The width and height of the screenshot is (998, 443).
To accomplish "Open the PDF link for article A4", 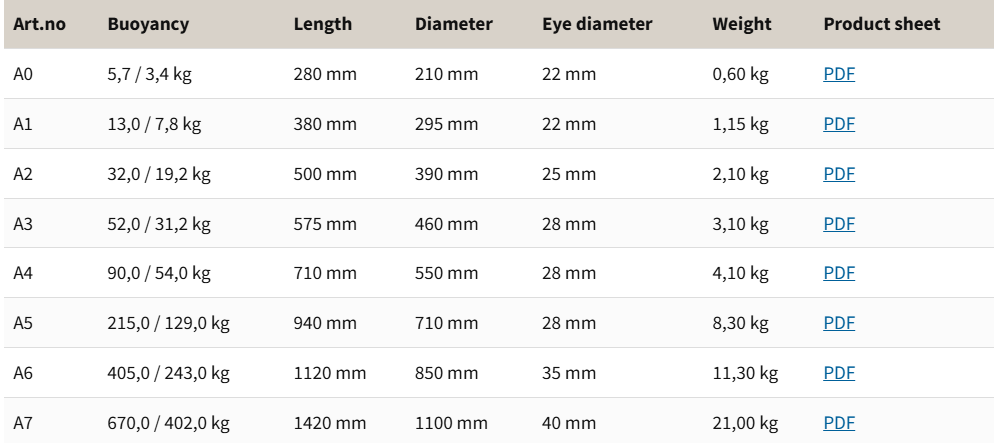I will 839,273.
